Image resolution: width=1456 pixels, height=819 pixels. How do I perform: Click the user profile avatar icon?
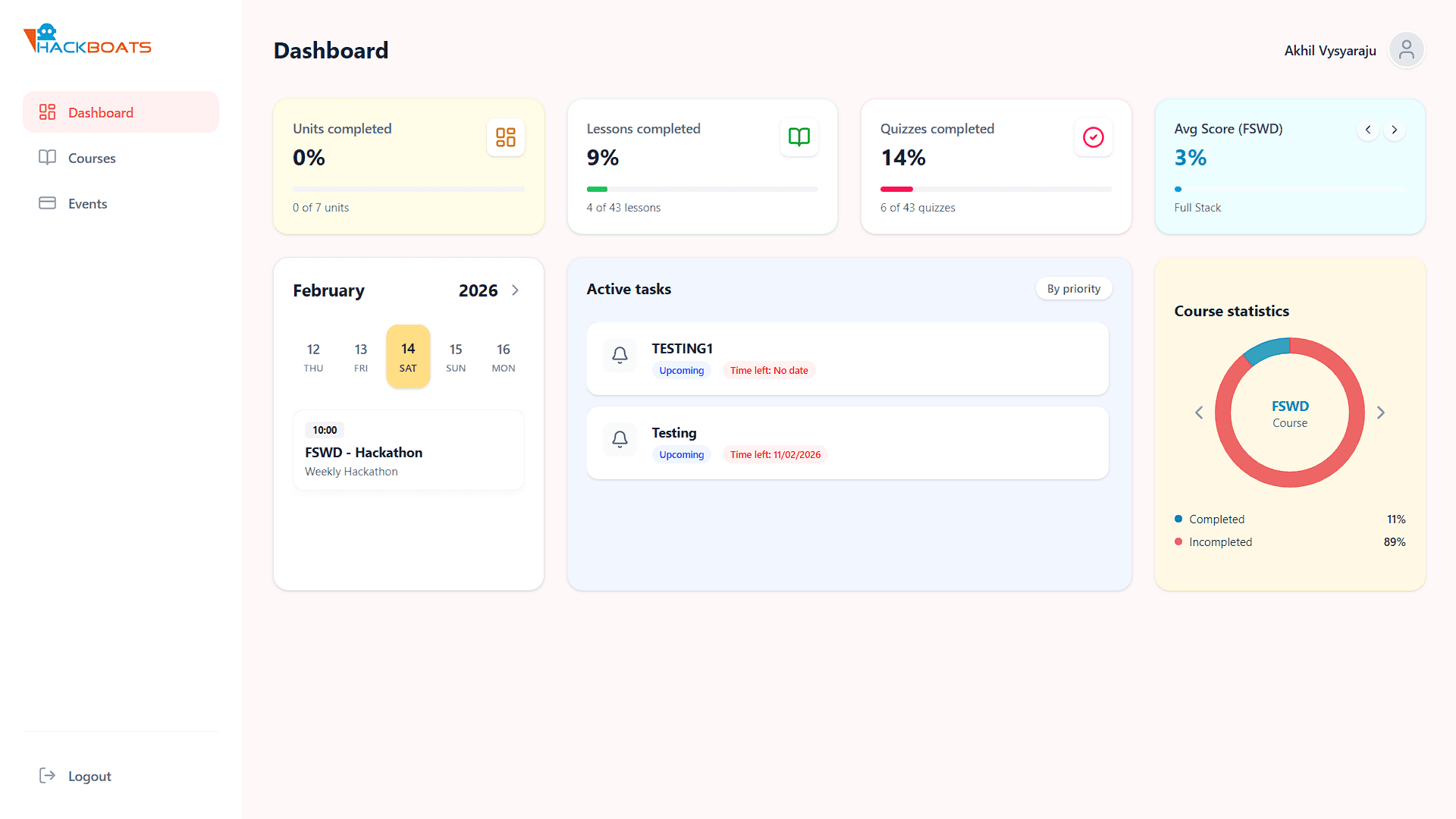(x=1406, y=50)
